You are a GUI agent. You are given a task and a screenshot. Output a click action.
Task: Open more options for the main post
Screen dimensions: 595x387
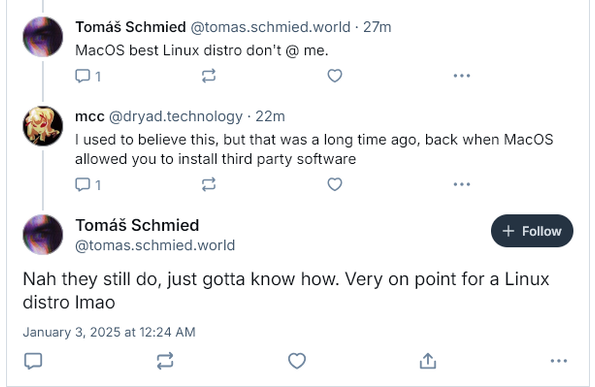(x=559, y=361)
